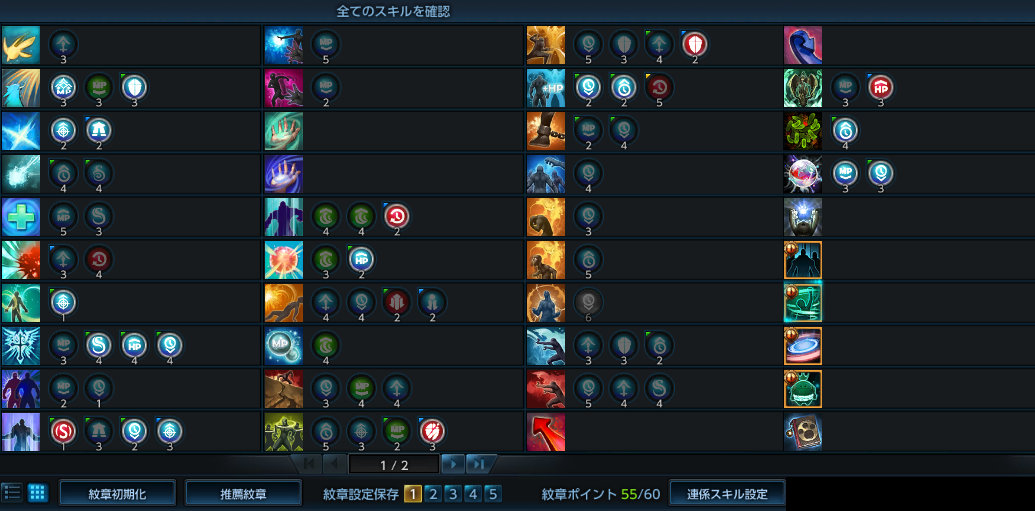The height and width of the screenshot is (511, 1035).
Task: Switch to glyph preset slot 2
Action: tap(432, 494)
